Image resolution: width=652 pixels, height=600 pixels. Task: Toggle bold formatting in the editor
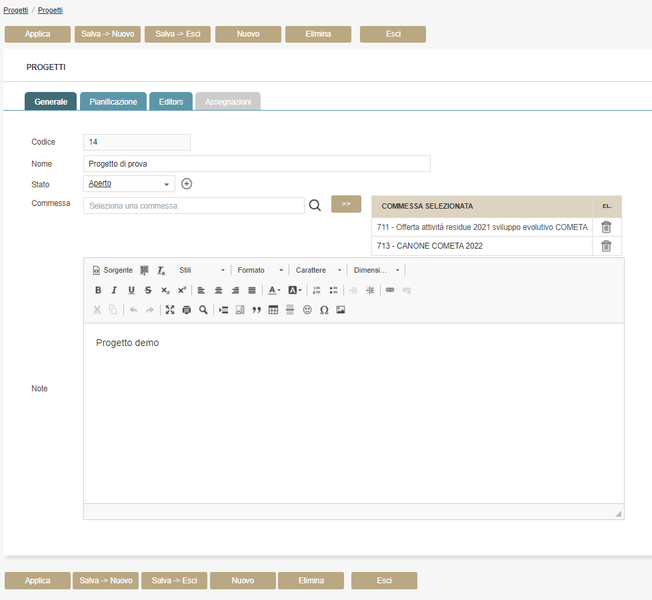click(98, 290)
